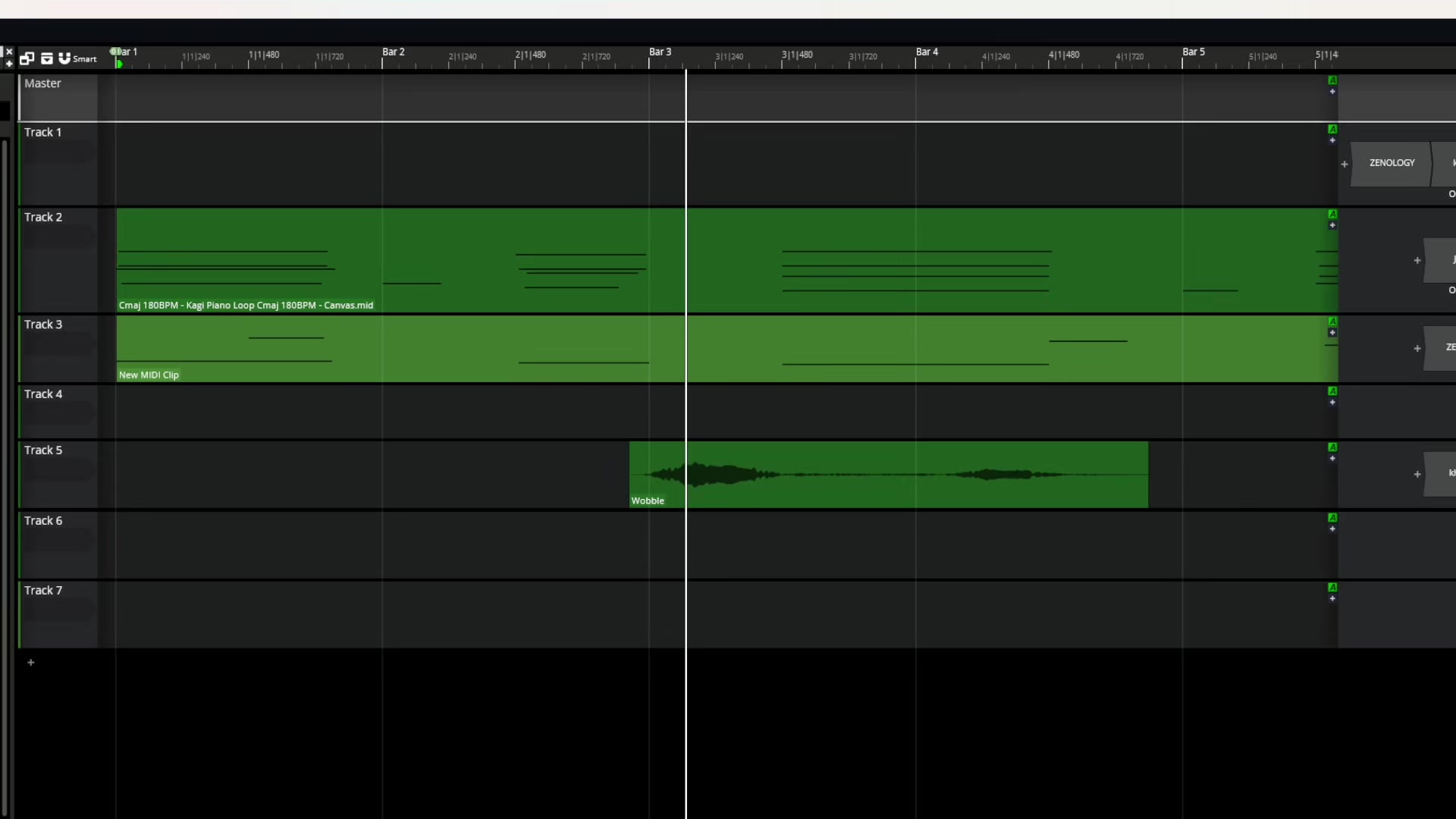Open the ZENOLOGY plugin on Track 1

point(1392,163)
